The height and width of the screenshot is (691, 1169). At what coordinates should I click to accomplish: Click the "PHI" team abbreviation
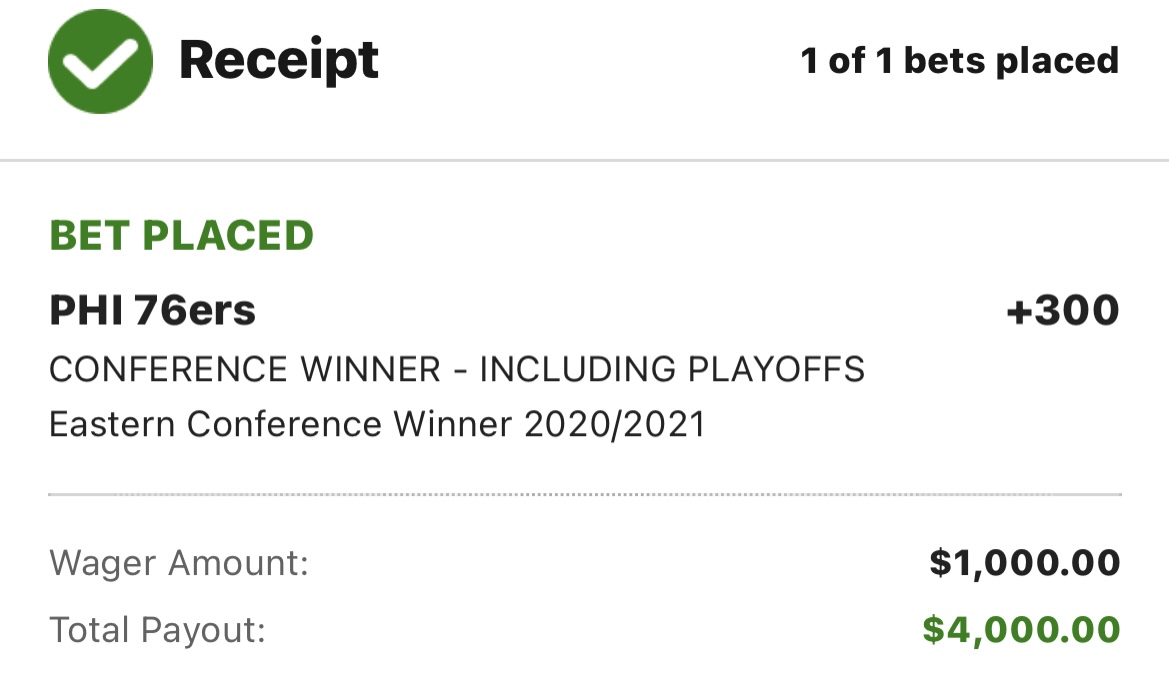coord(83,311)
